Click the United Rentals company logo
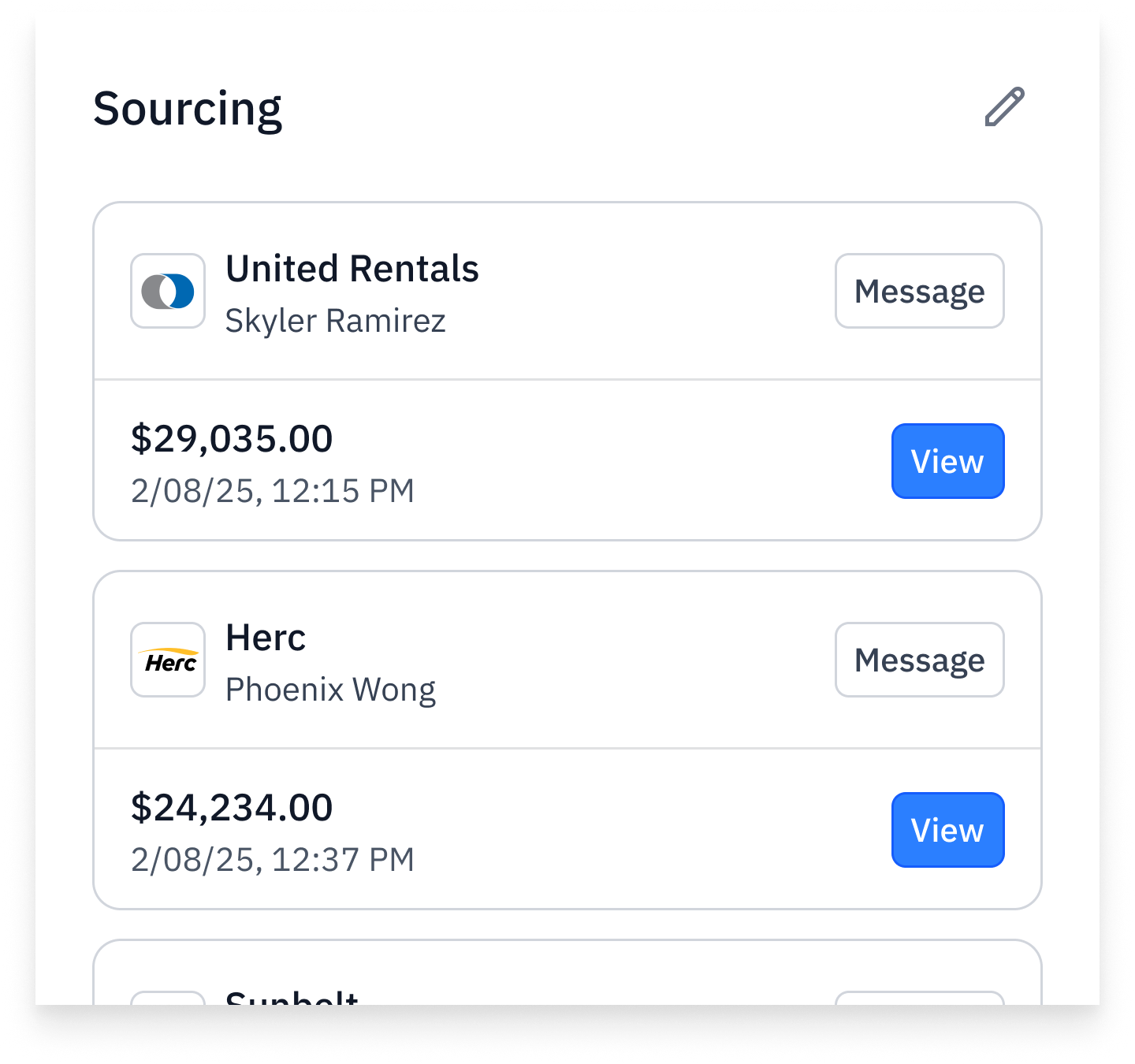This screenshot has width=1135, height=1064. point(168,291)
